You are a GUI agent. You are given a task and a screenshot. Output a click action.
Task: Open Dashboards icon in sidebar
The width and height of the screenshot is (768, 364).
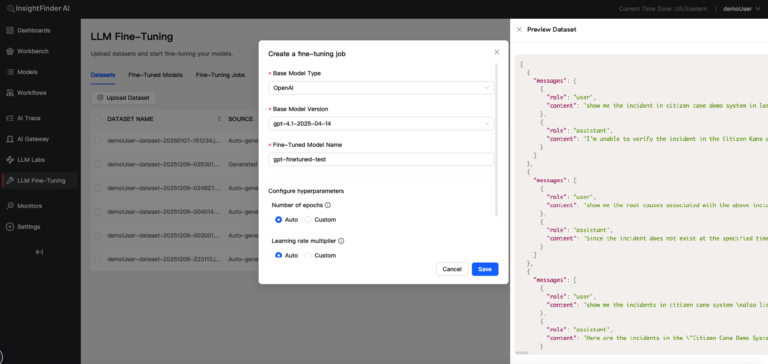coord(10,30)
